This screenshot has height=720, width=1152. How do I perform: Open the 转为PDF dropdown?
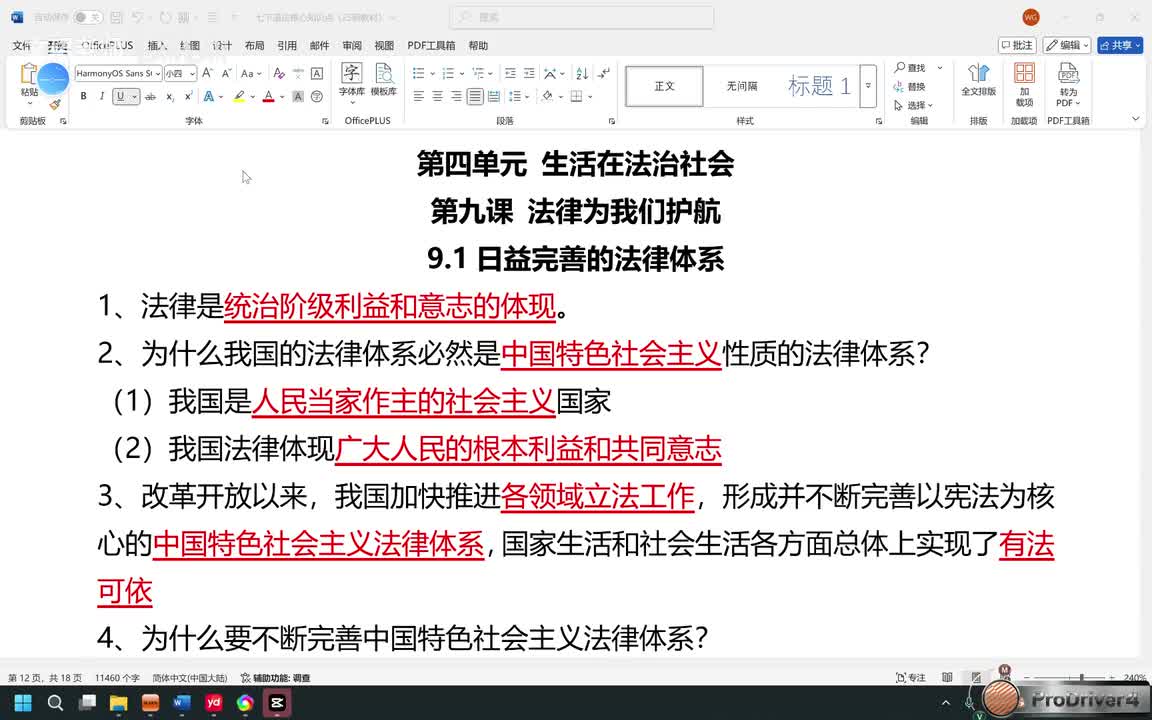1068,84
